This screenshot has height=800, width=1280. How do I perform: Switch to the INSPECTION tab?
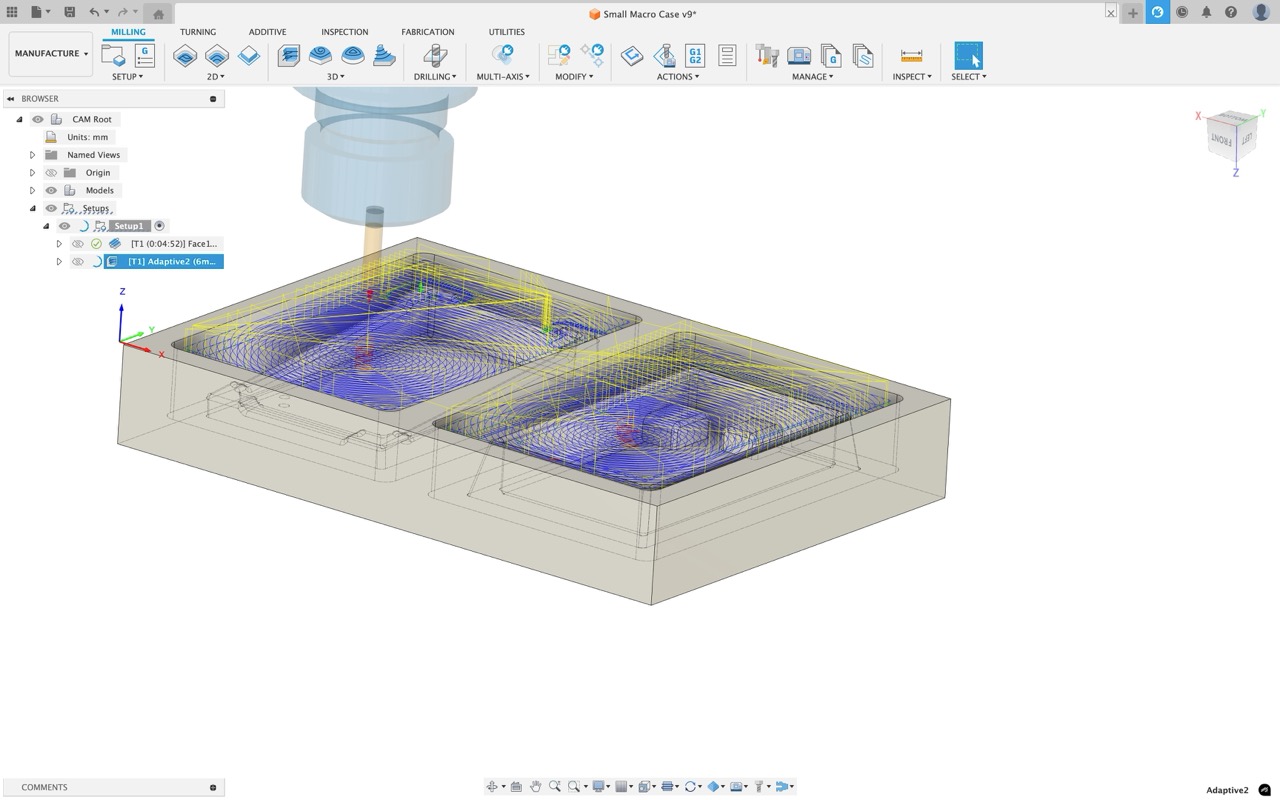pos(344,32)
